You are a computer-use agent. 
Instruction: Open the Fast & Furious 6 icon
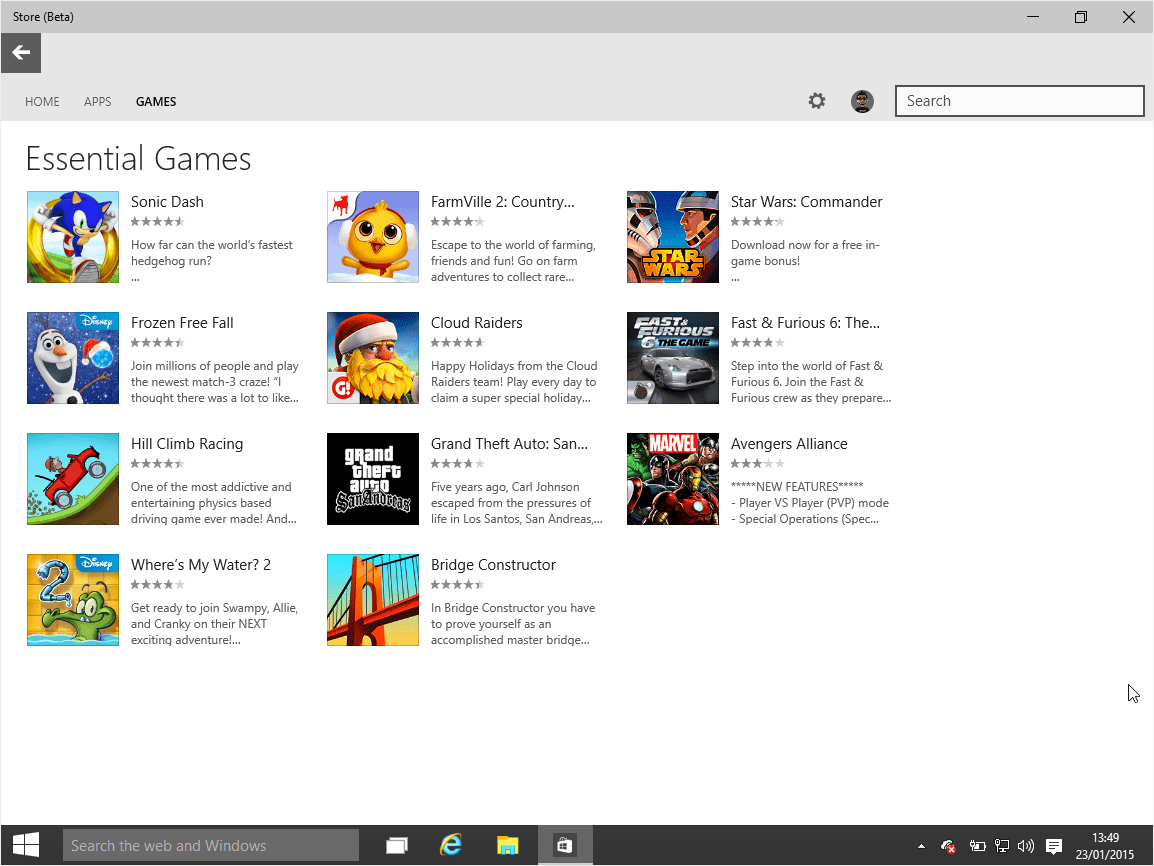[673, 358]
